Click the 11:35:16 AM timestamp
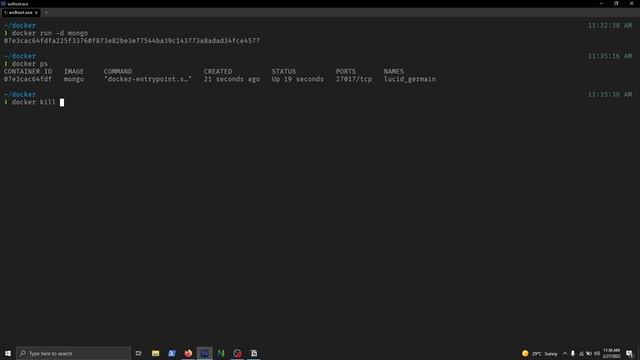Viewport: 640px width, 360px height. (x=610, y=56)
